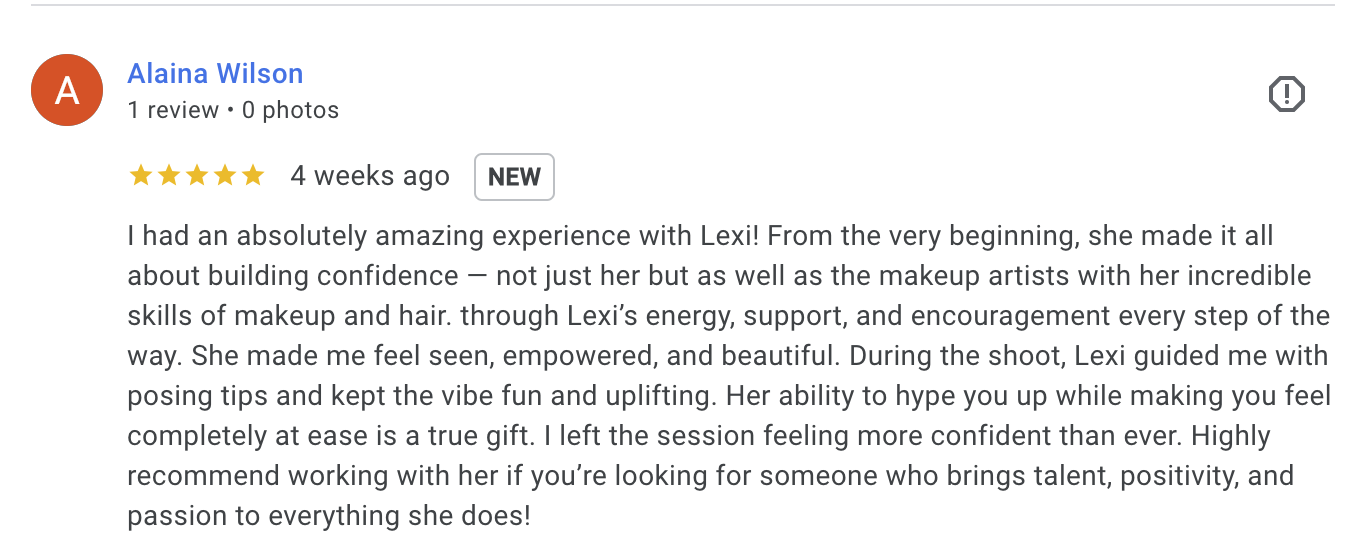The width and height of the screenshot is (1364, 558).
Task: Click the line starting "way. She made me"
Action: click(x=727, y=356)
